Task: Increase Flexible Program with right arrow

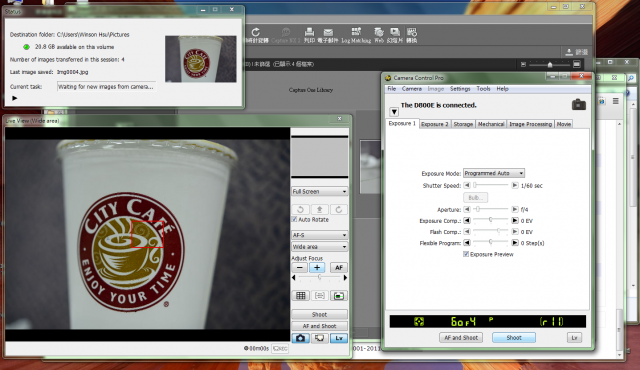Action: (x=515, y=243)
